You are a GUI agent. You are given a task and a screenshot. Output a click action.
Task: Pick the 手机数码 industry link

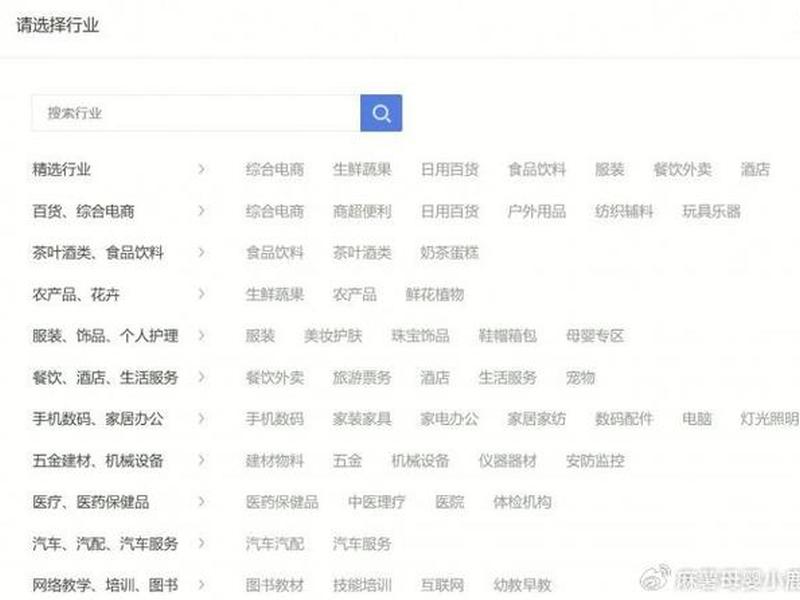(x=275, y=418)
